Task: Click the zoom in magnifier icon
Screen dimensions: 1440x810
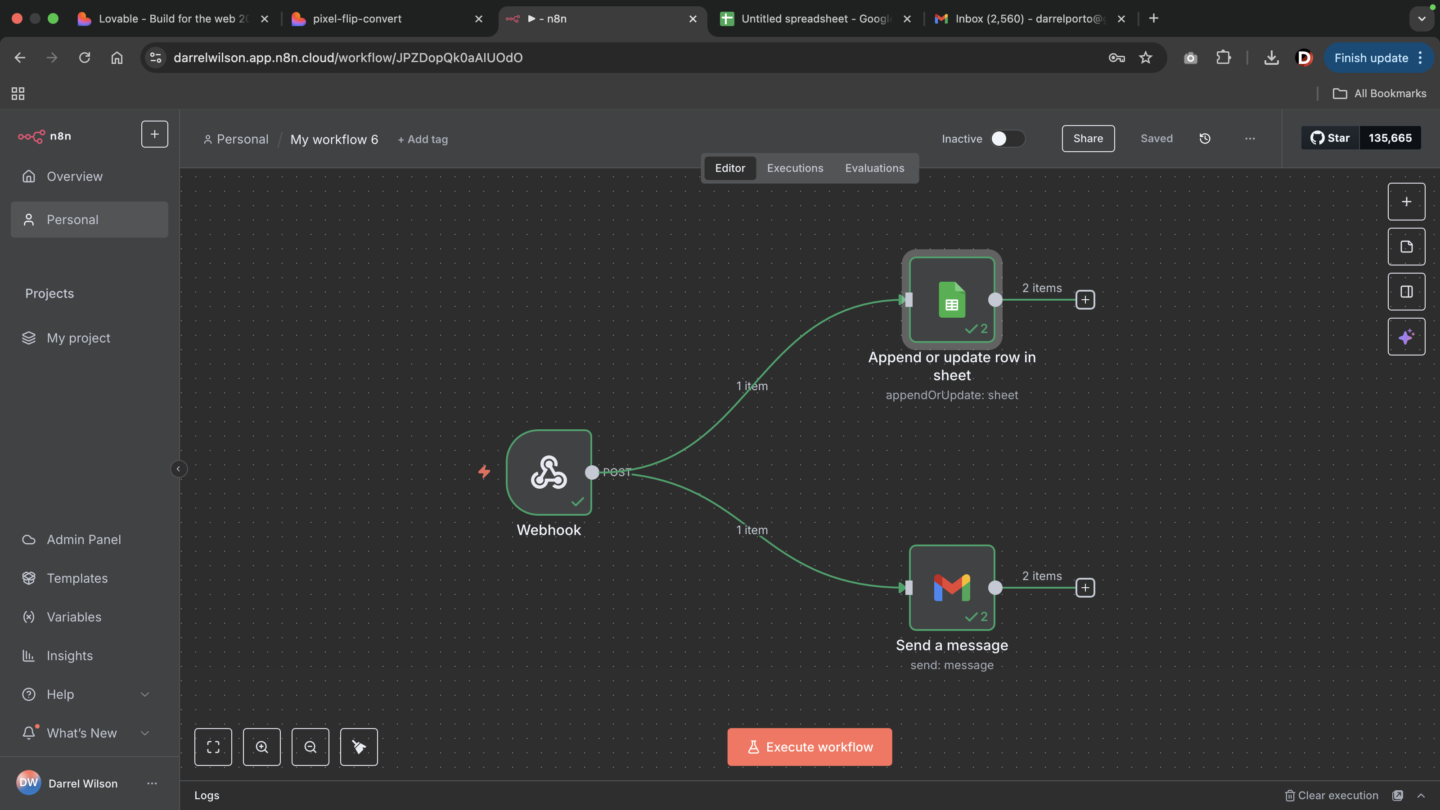Action: (x=262, y=747)
